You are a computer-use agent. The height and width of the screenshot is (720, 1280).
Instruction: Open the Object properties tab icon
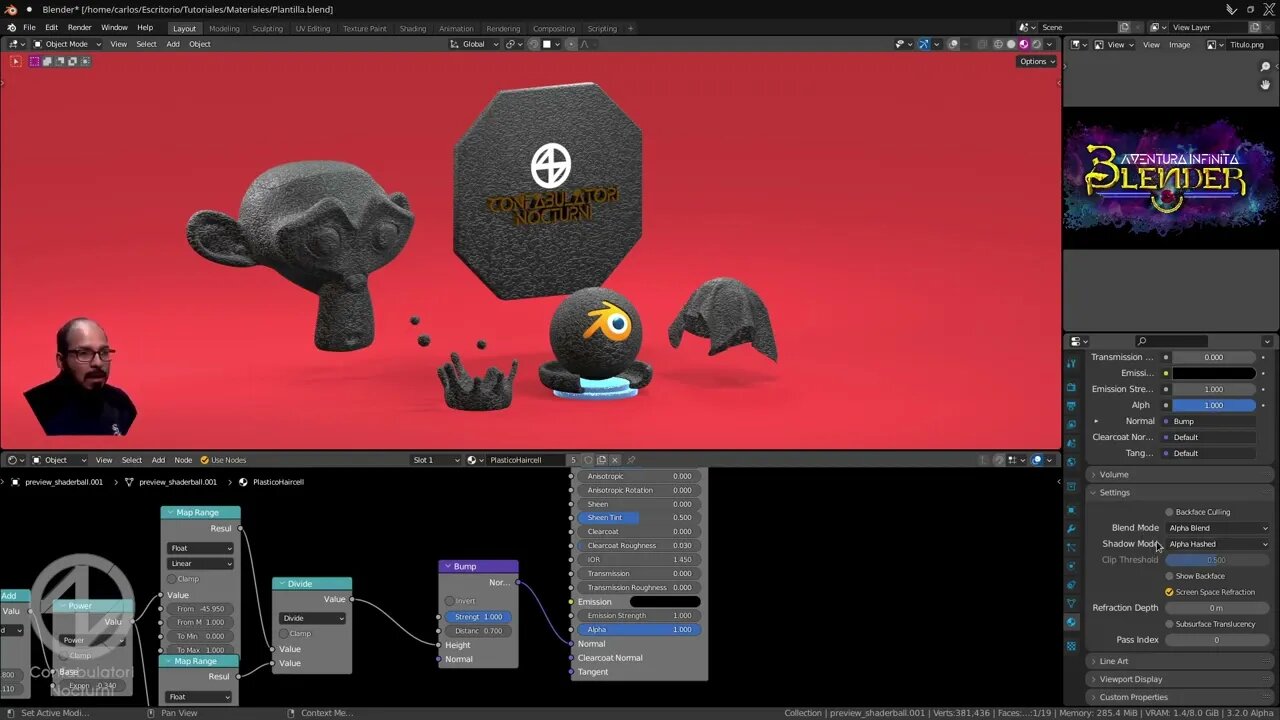pos(1072,510)
